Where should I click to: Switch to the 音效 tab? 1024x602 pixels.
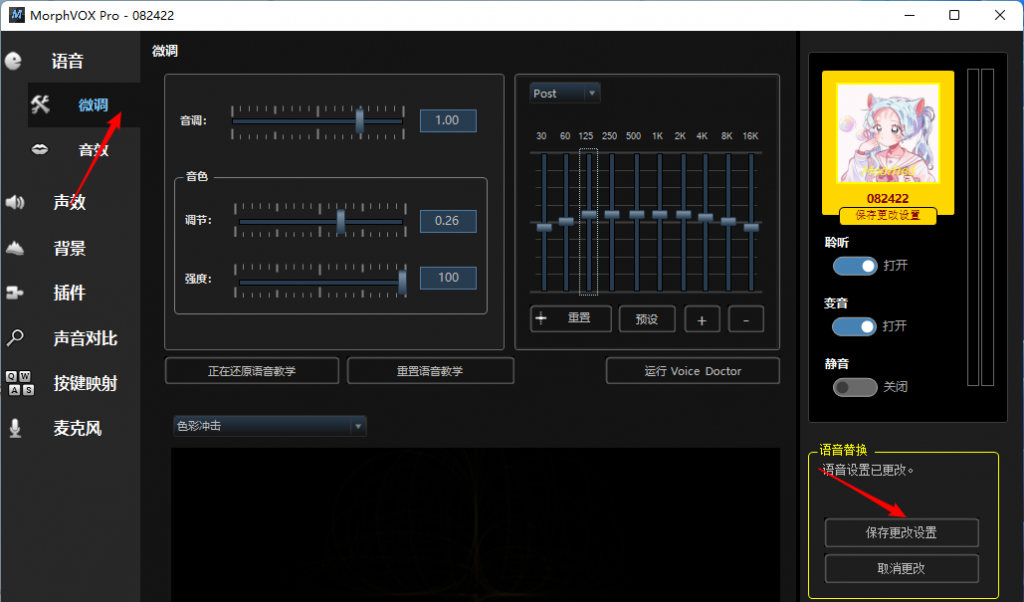pos(93,150)
